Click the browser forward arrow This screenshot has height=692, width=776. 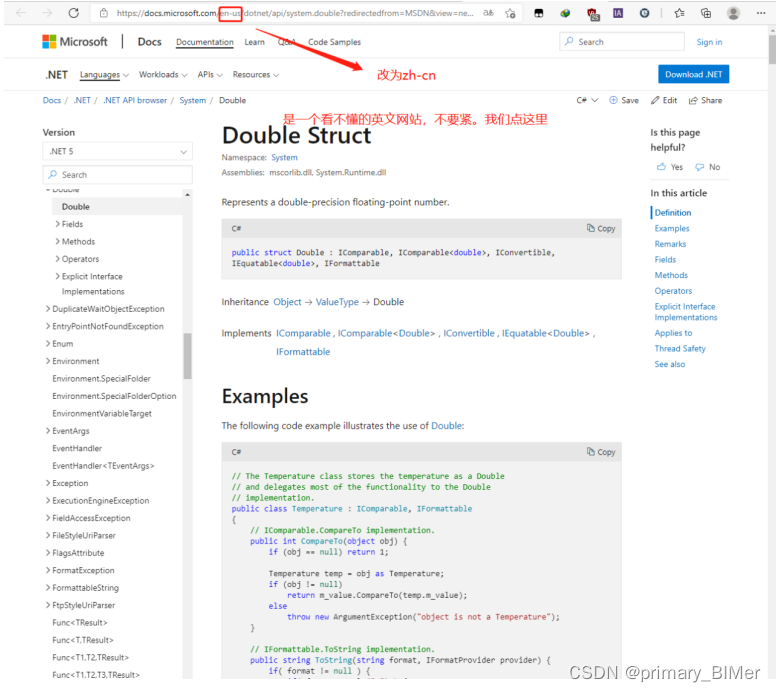[48, 13]
